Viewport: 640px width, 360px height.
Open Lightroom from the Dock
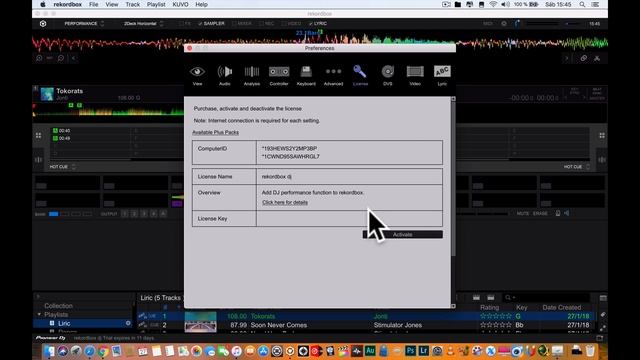point(424,350)
